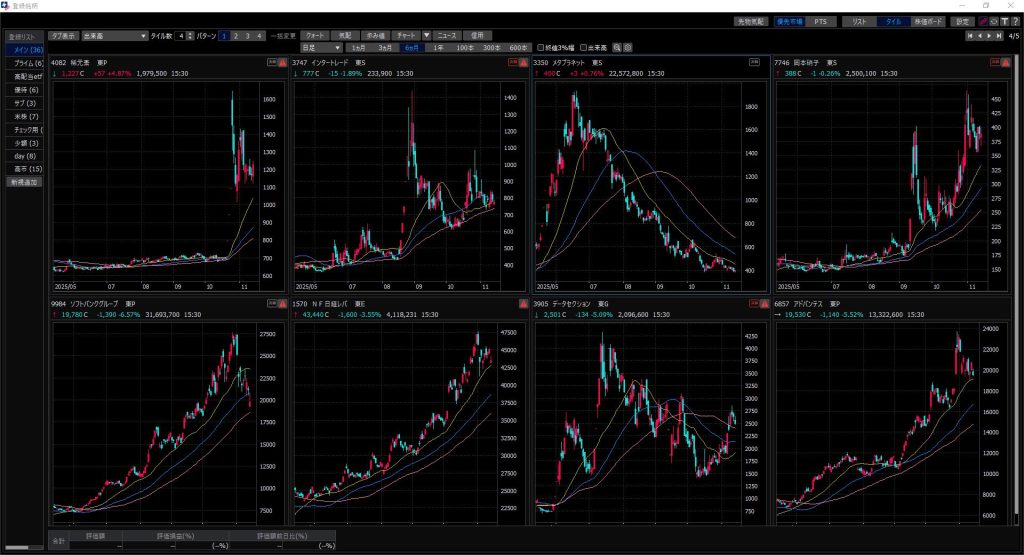Screen dimensions: 1024x555
Task: Switch to リスト view tab
Action: click(859, 21)
